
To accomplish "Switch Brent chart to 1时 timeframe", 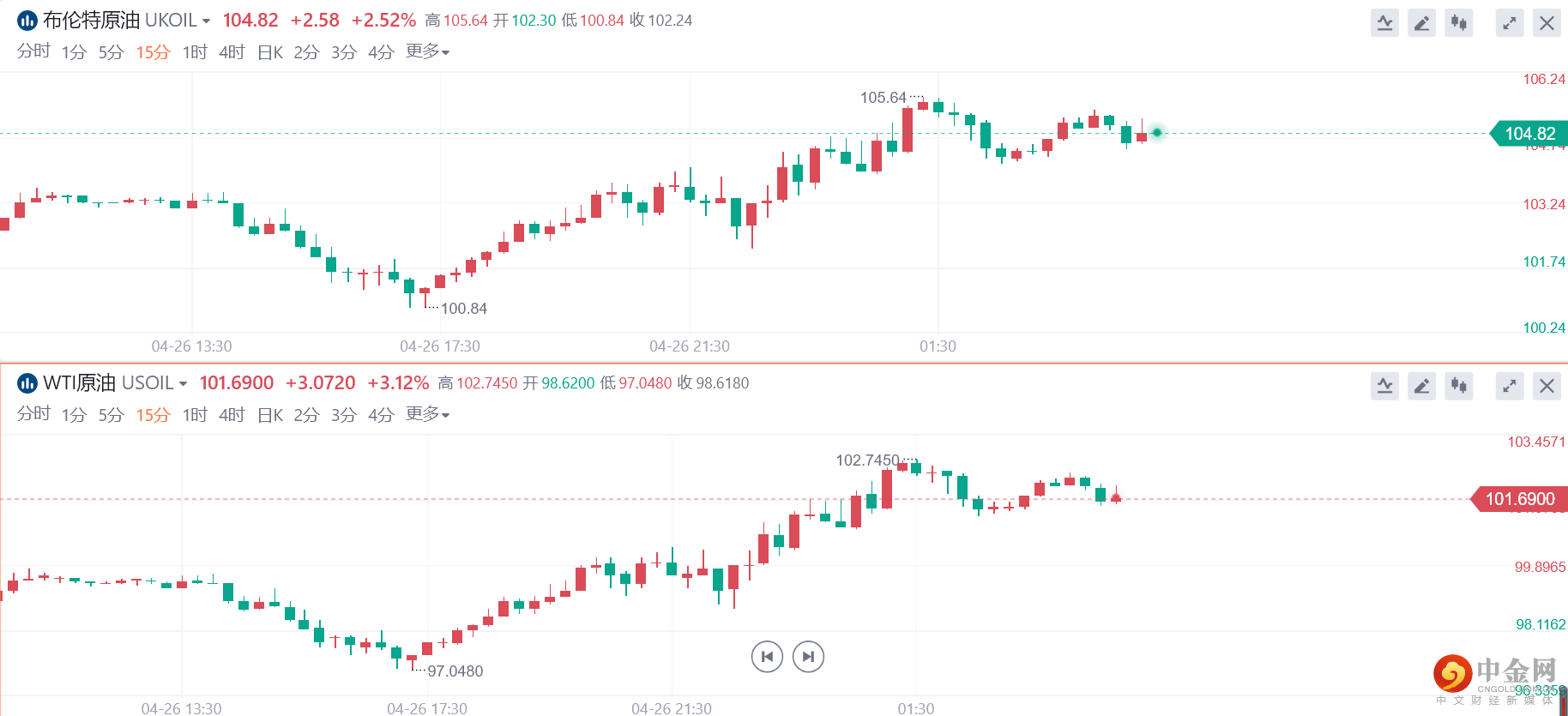I will [195, 52].
